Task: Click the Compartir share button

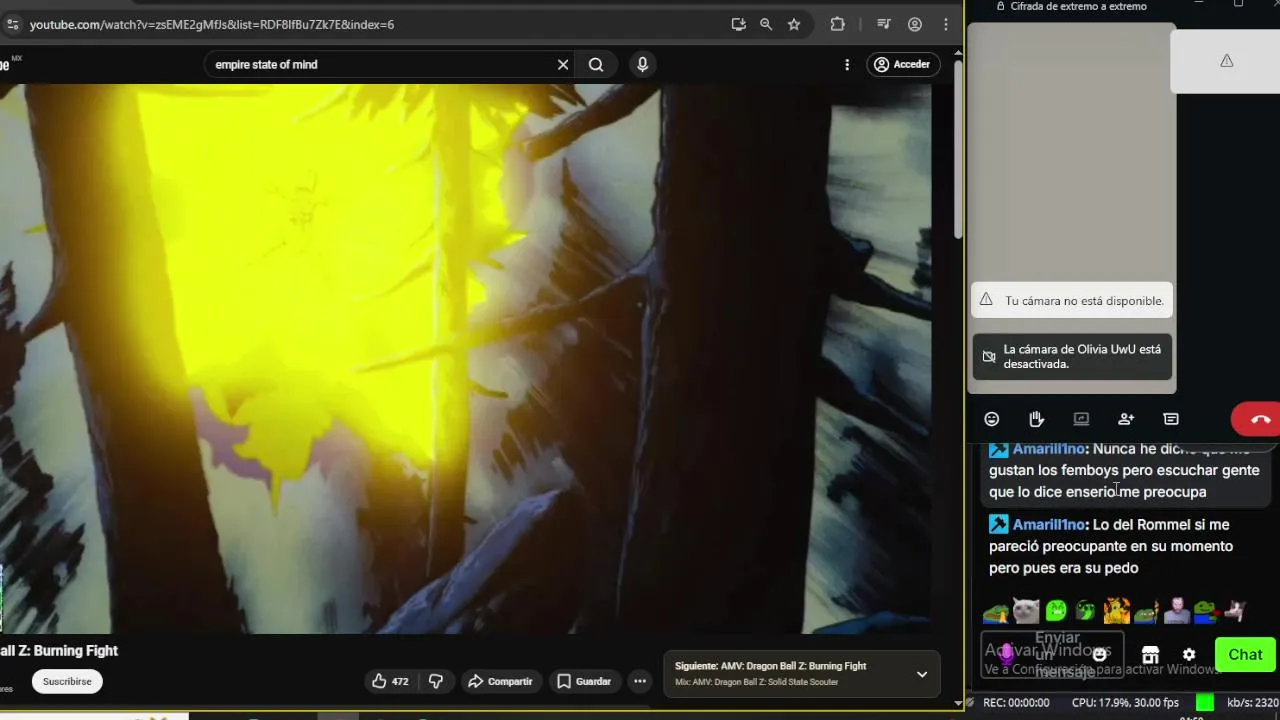Action: (500, 681)
